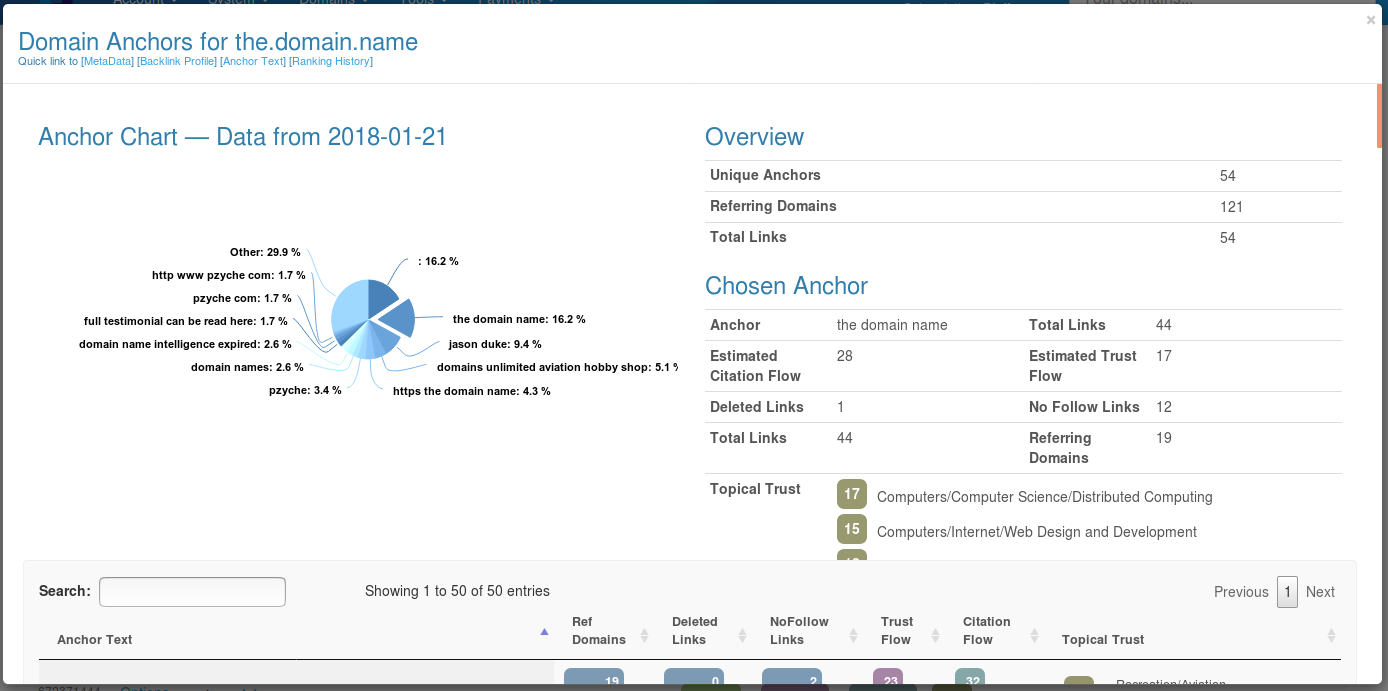Viewport: 1388px width, 691px height.
Task: Click 'domain names: 2.6 %' chart label
Action: [247, 367]
